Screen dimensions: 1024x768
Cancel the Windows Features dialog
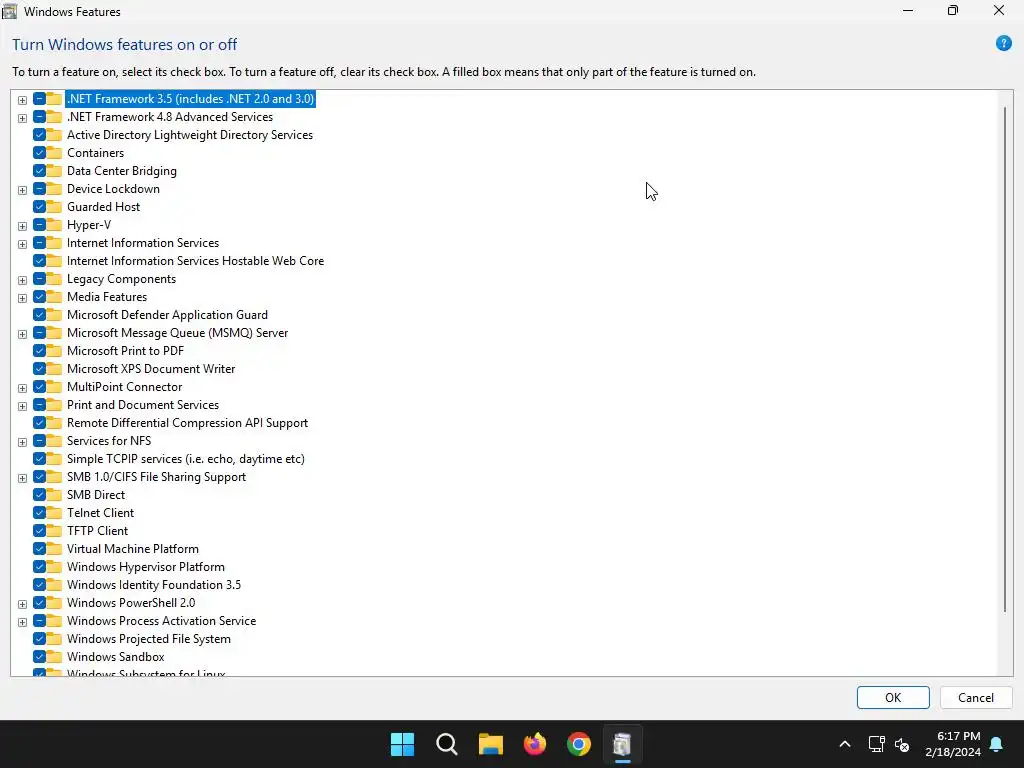click(976, 697)
